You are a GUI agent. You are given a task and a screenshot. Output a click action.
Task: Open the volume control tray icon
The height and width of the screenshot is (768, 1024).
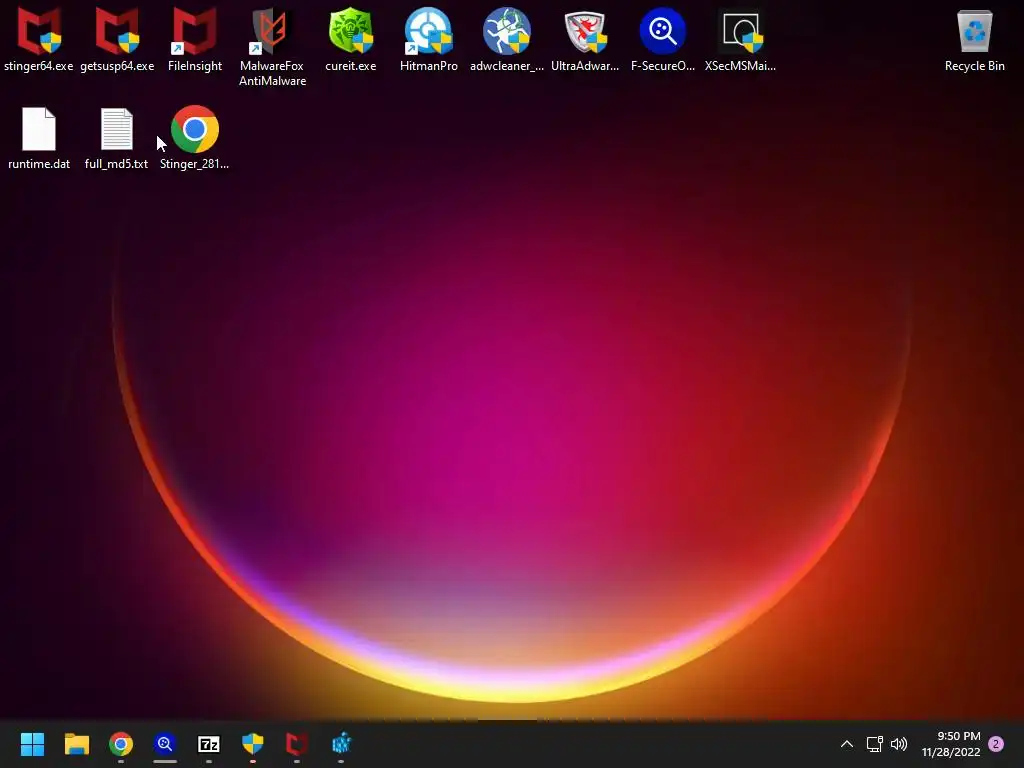coord(899,744)
